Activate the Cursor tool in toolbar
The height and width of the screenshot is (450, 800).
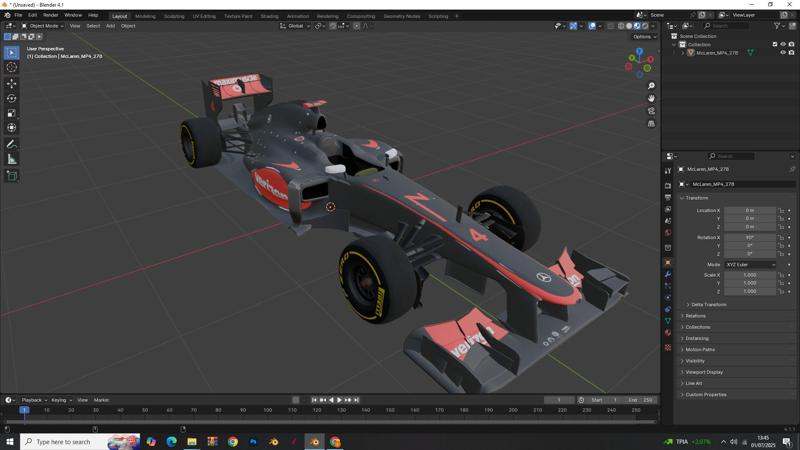(x=12, y=67)
